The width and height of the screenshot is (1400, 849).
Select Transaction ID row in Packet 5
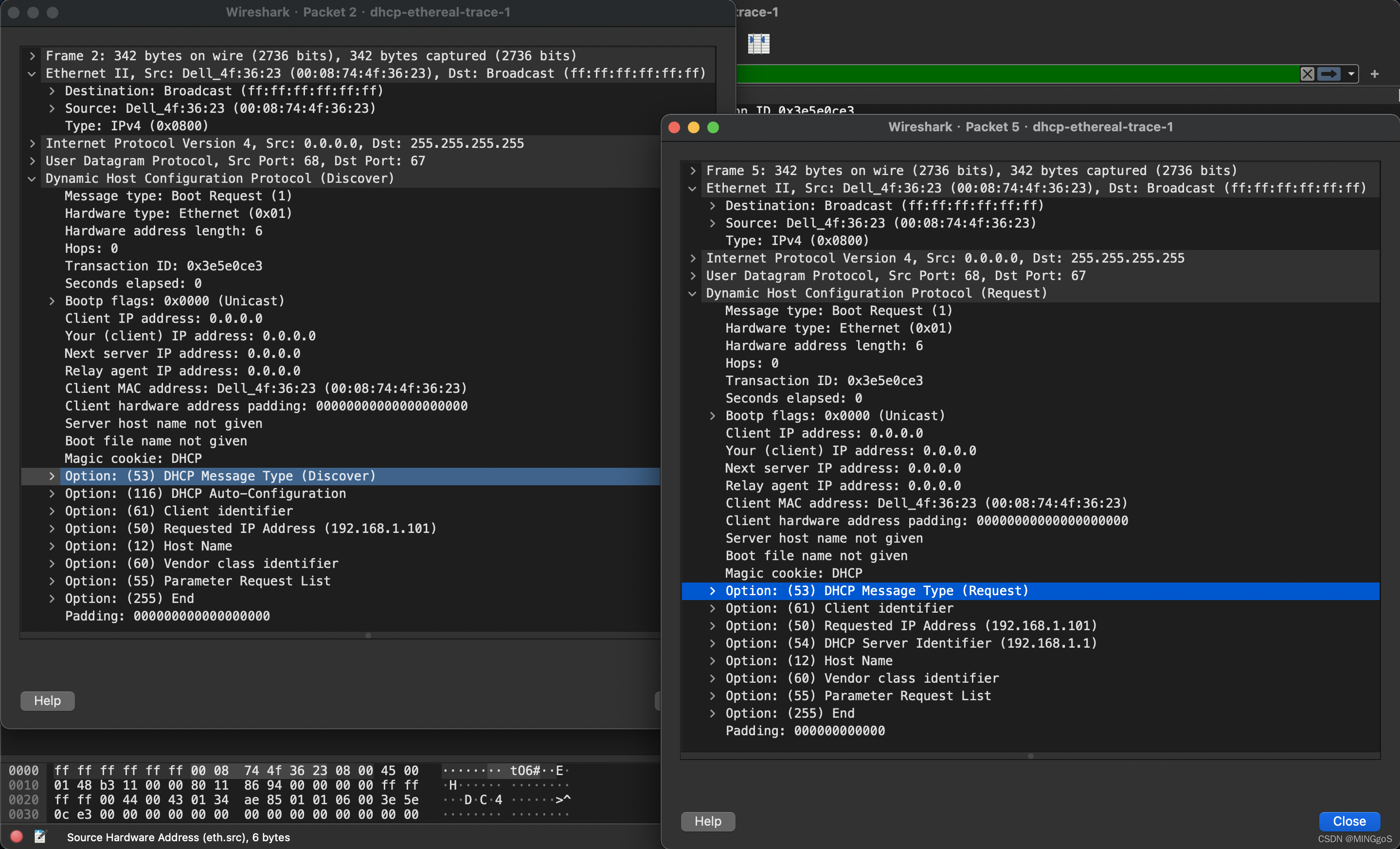(1031, 380)
